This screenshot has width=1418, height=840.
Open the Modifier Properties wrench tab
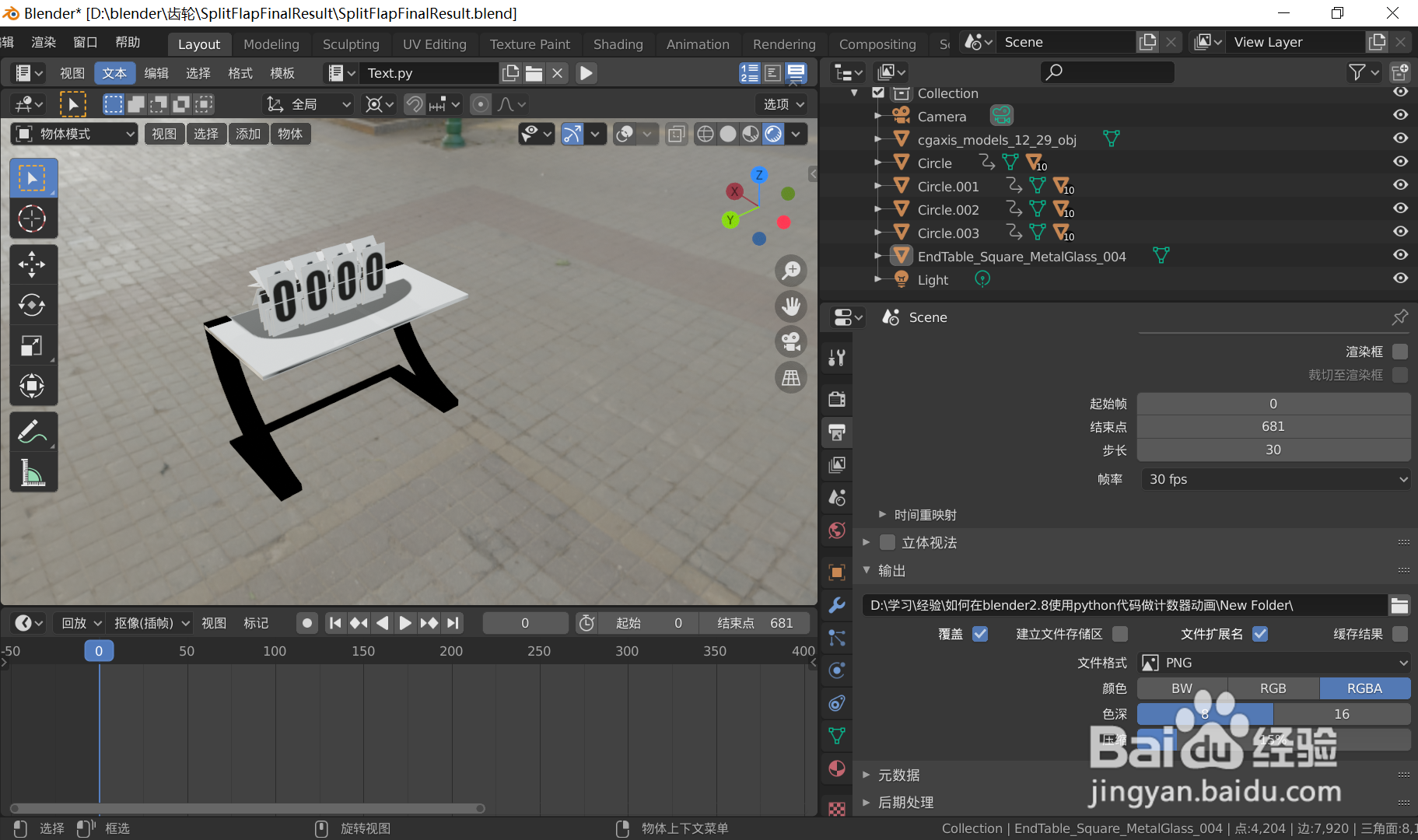[836, 604]
